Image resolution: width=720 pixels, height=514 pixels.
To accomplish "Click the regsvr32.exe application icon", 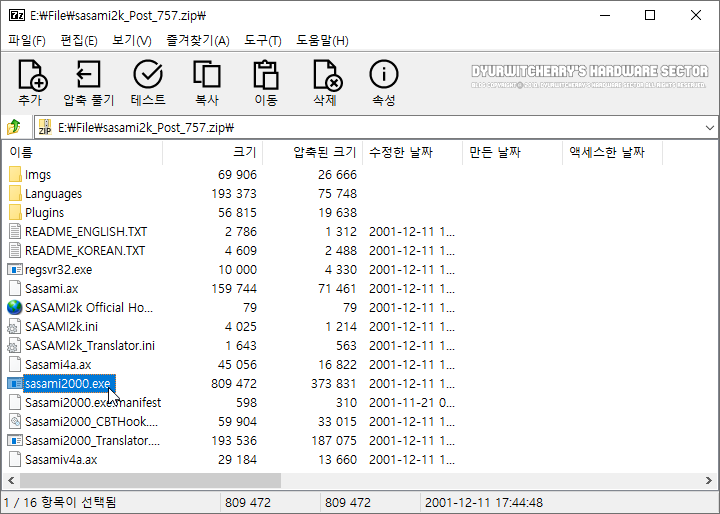I will 15,269.
